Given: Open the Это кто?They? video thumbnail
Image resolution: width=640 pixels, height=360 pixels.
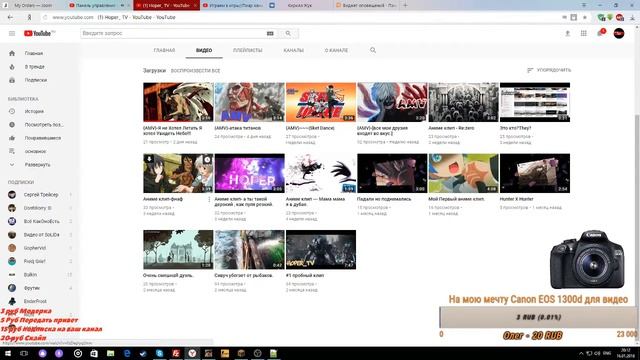Looking at the screenshot, I should pyautogui.click(x=535, y=102).
